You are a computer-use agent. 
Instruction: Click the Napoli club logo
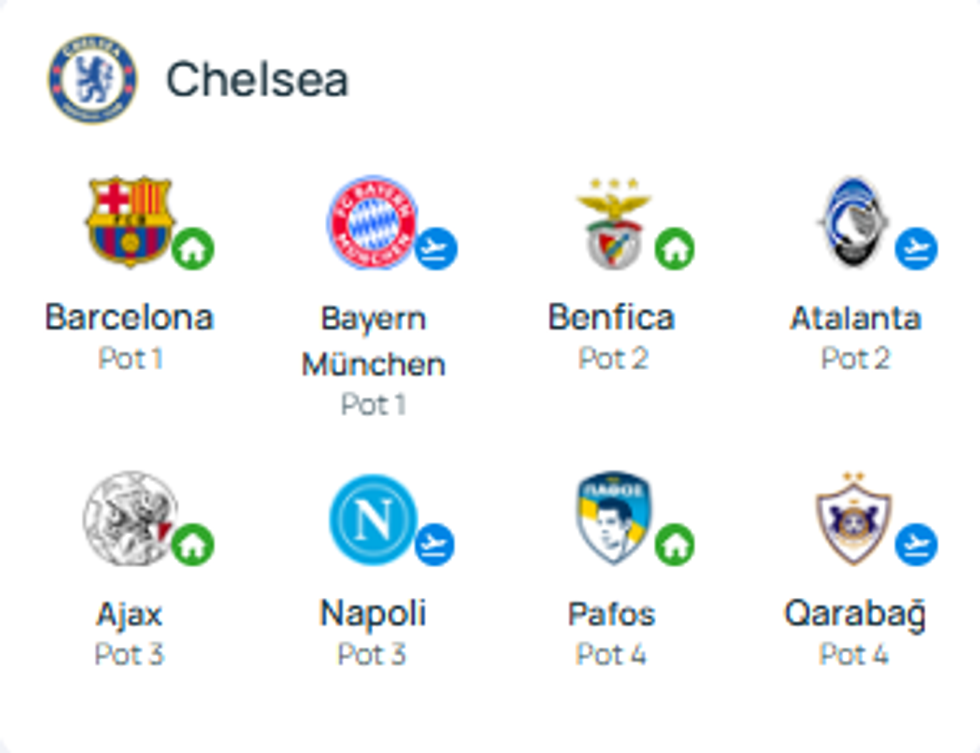click(372, 517)
